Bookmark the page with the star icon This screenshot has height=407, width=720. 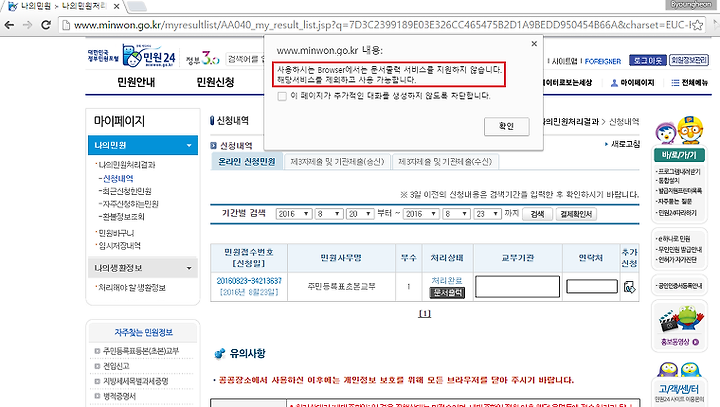coord(698,25)
